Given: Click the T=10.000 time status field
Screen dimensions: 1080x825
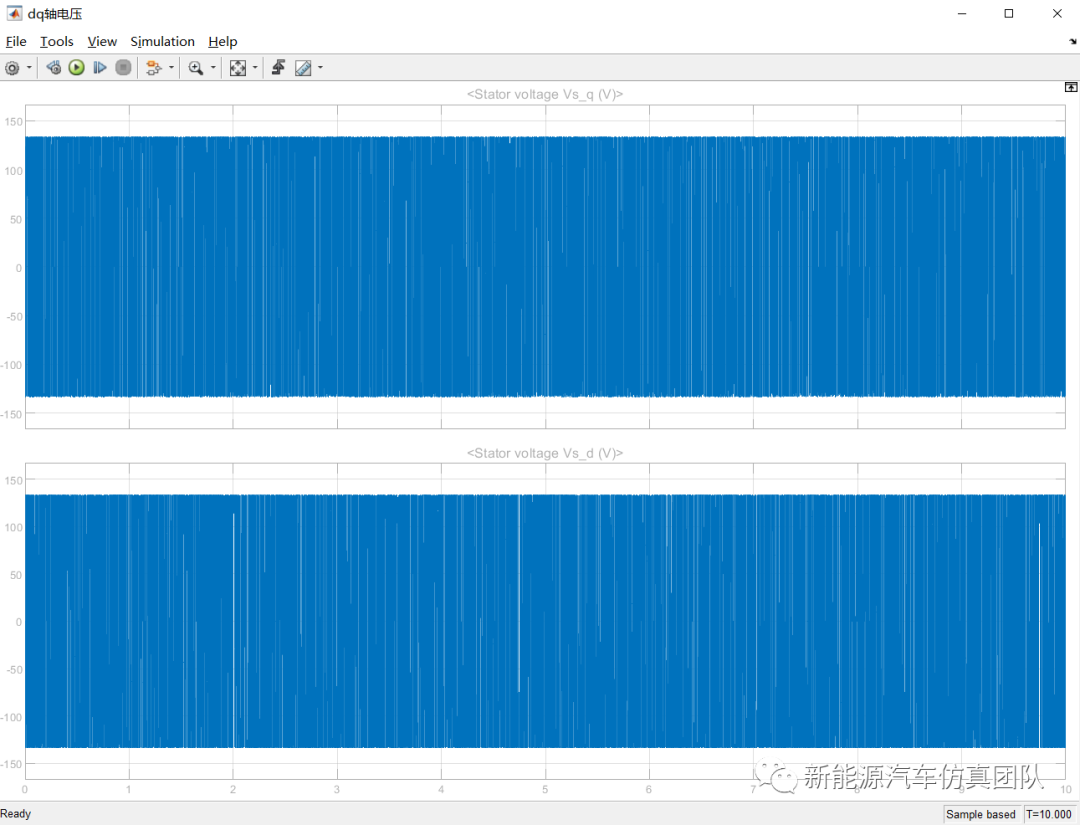Looking at the screenshot, I should [x=1049, y=814].
